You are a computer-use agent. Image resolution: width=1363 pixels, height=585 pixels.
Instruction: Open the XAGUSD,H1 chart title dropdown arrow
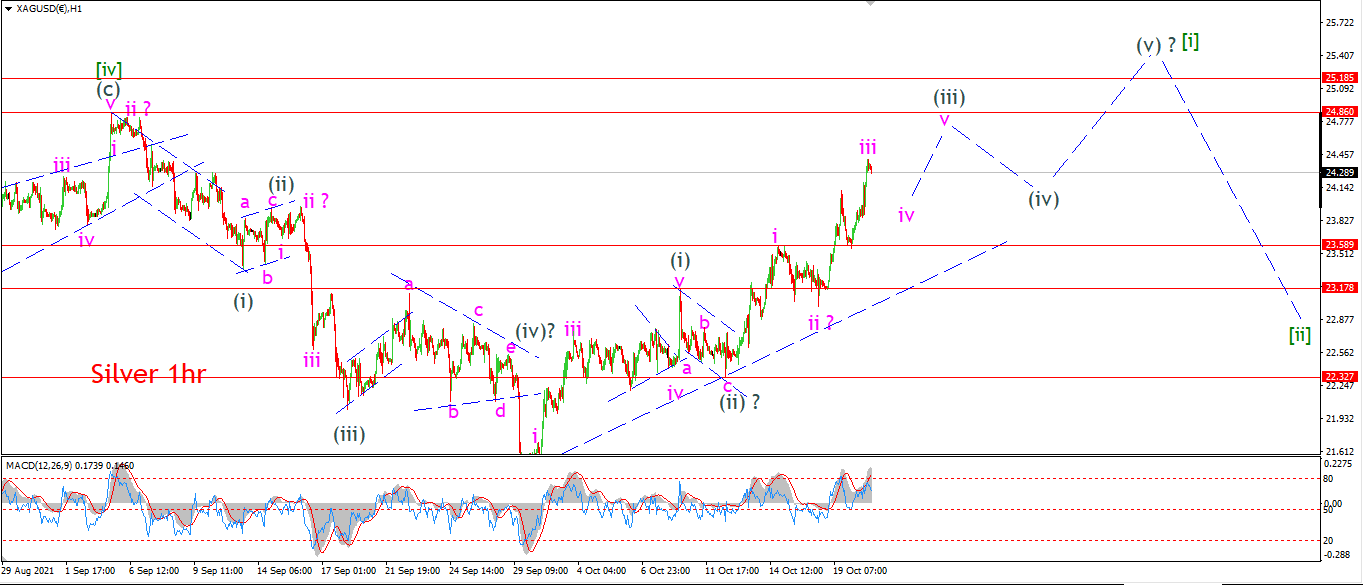click(8, 7)
